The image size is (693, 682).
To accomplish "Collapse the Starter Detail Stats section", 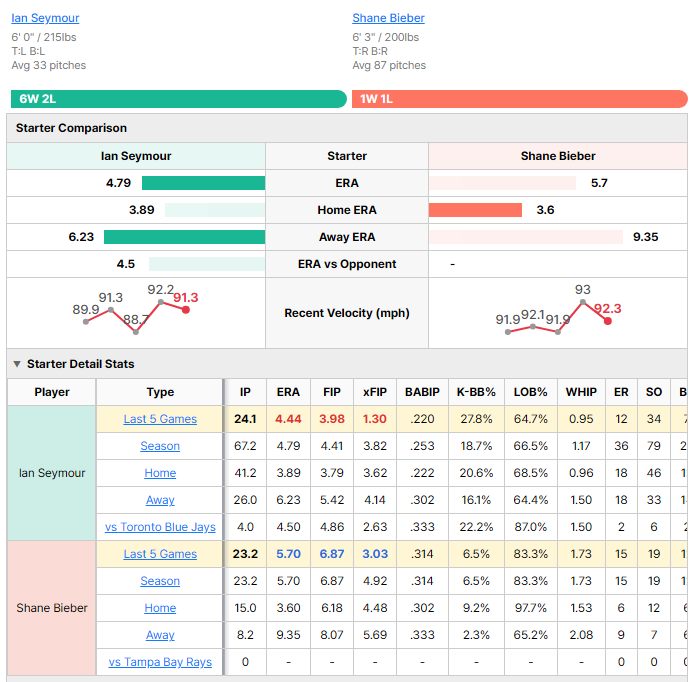I will pos(17,364).
